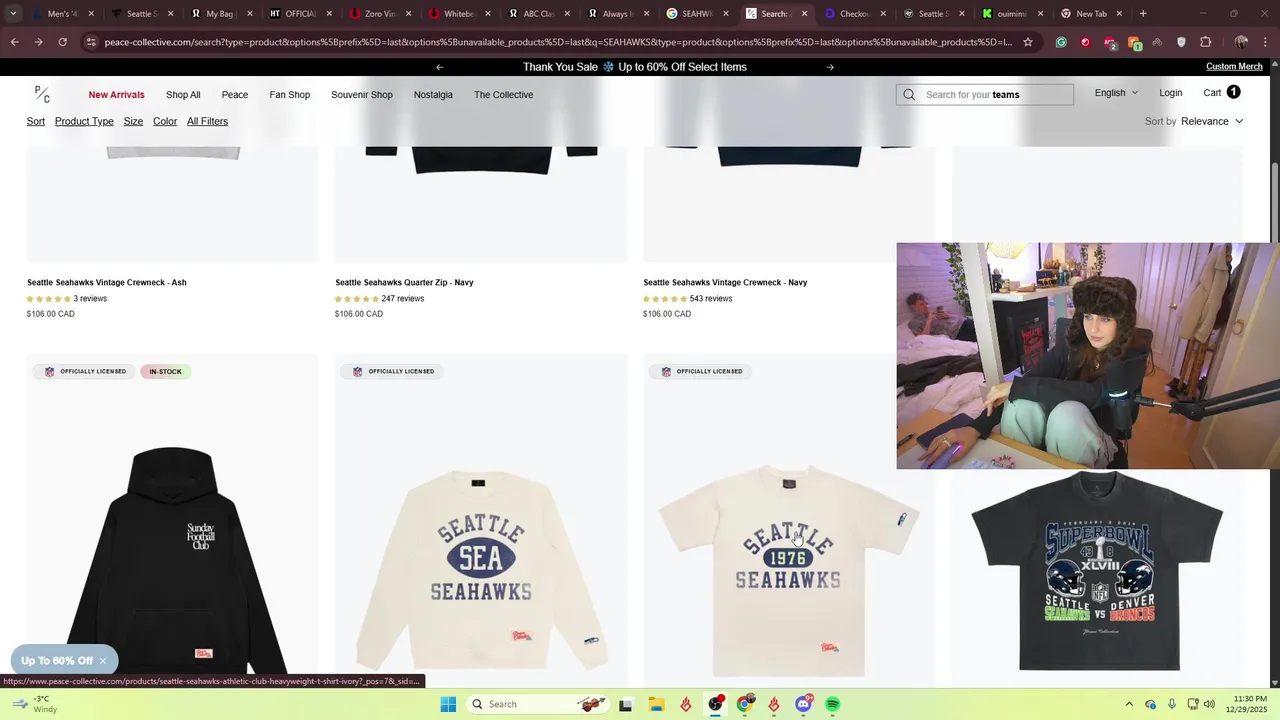The image size is (1280, 720).
Task: Go to next announcement banner arrow
Action: tap(830, 67)
